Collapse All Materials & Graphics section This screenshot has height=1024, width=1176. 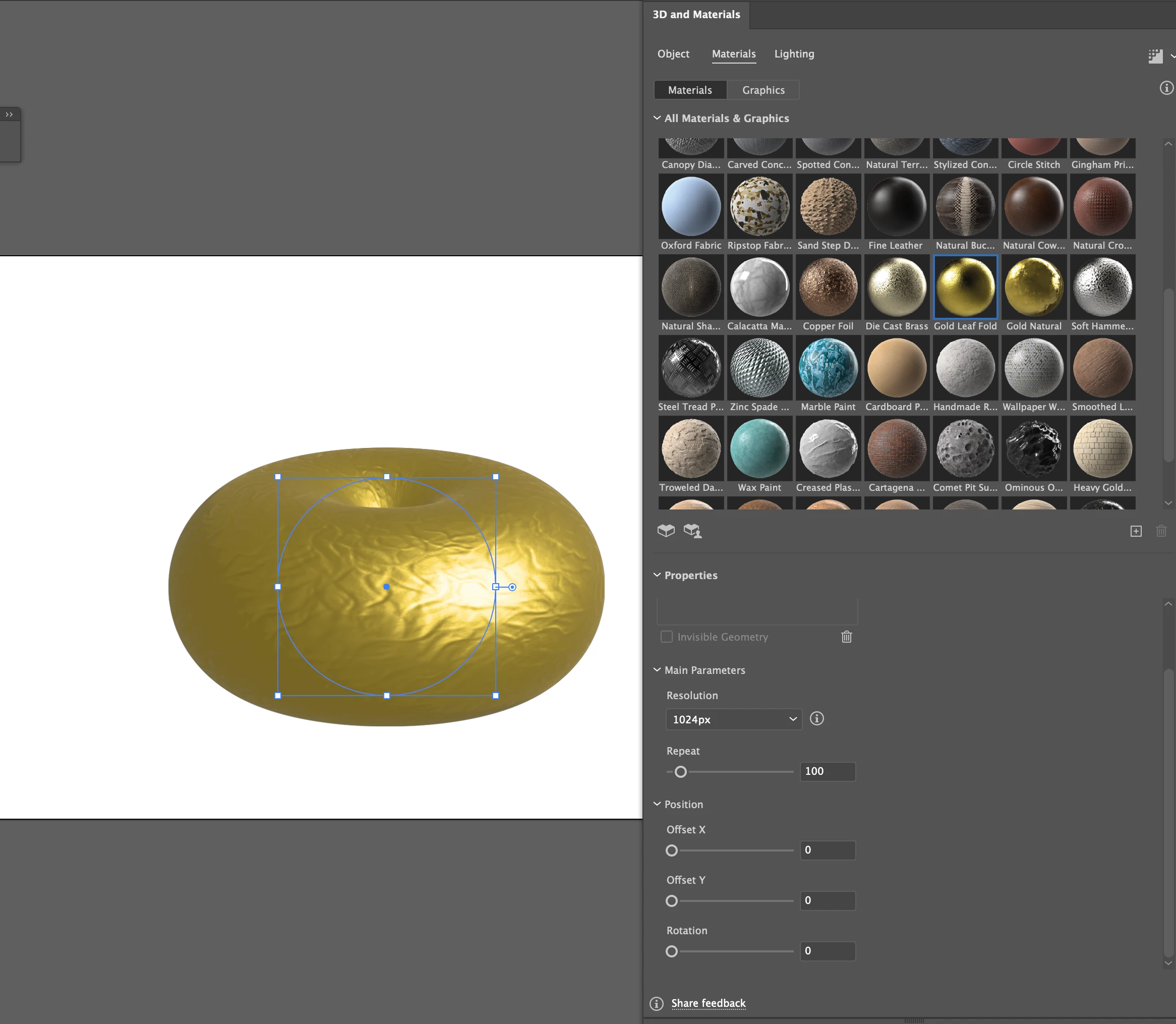click(657, 118)
